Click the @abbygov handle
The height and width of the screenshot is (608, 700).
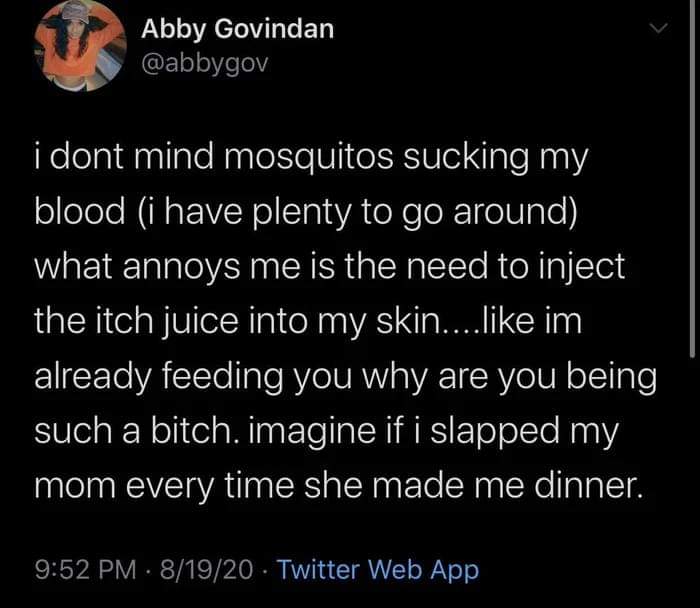coord(205,64)
